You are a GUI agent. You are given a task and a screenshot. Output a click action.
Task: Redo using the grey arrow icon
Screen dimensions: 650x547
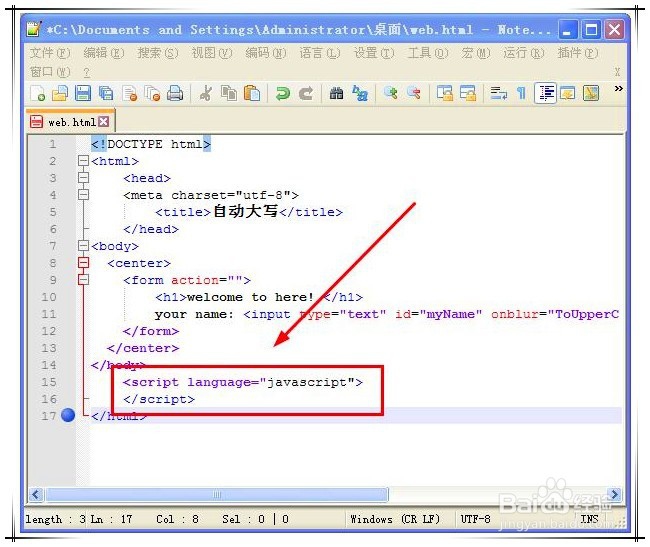point(306,93)
